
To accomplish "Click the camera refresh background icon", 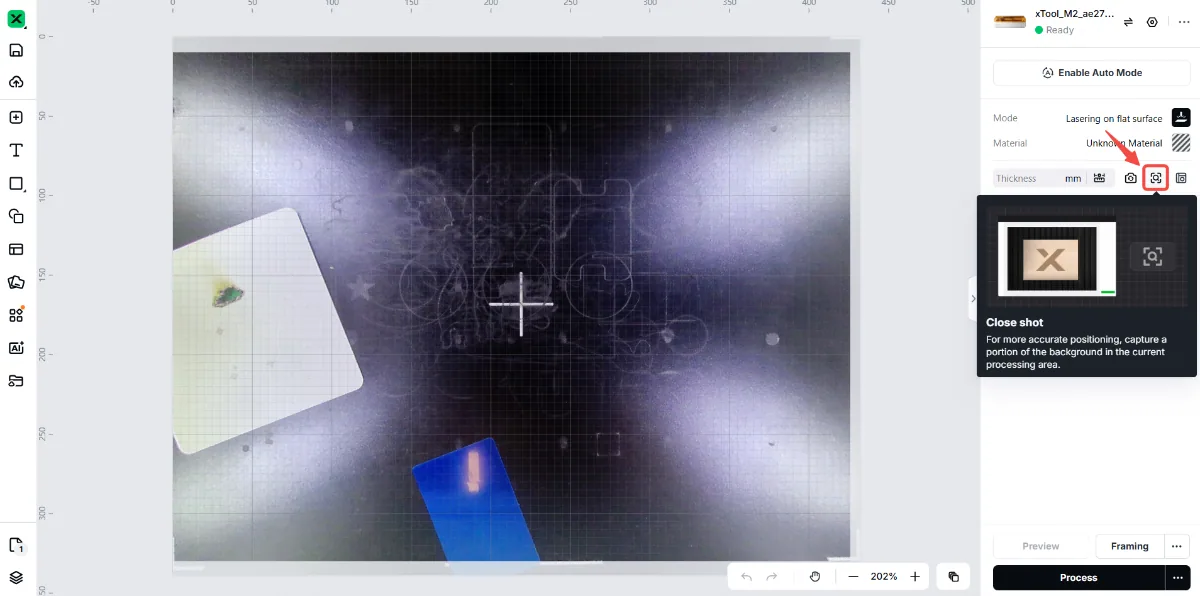I will point(1130,178).
